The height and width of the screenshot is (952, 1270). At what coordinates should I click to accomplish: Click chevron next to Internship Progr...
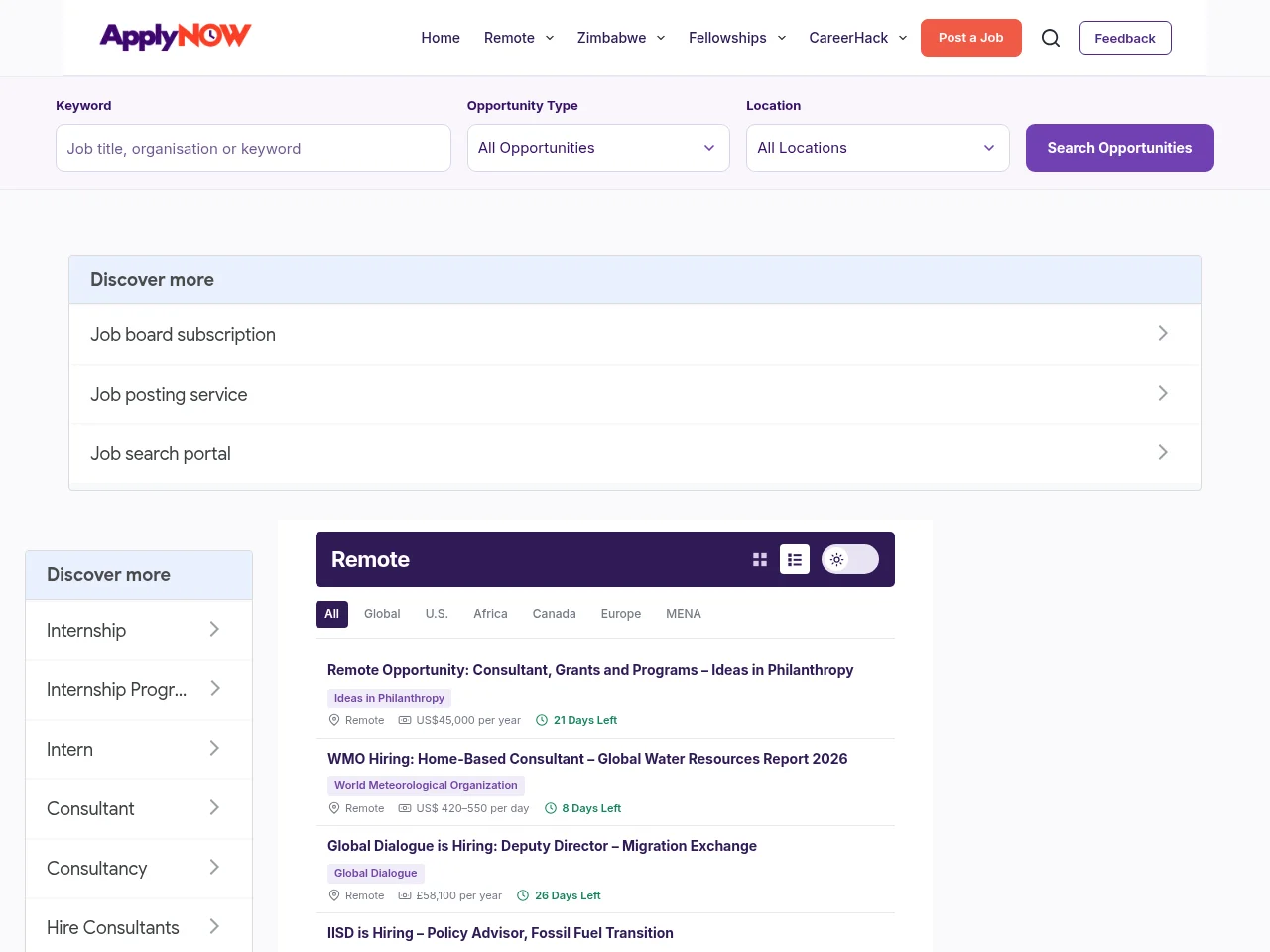coord(214,688)
